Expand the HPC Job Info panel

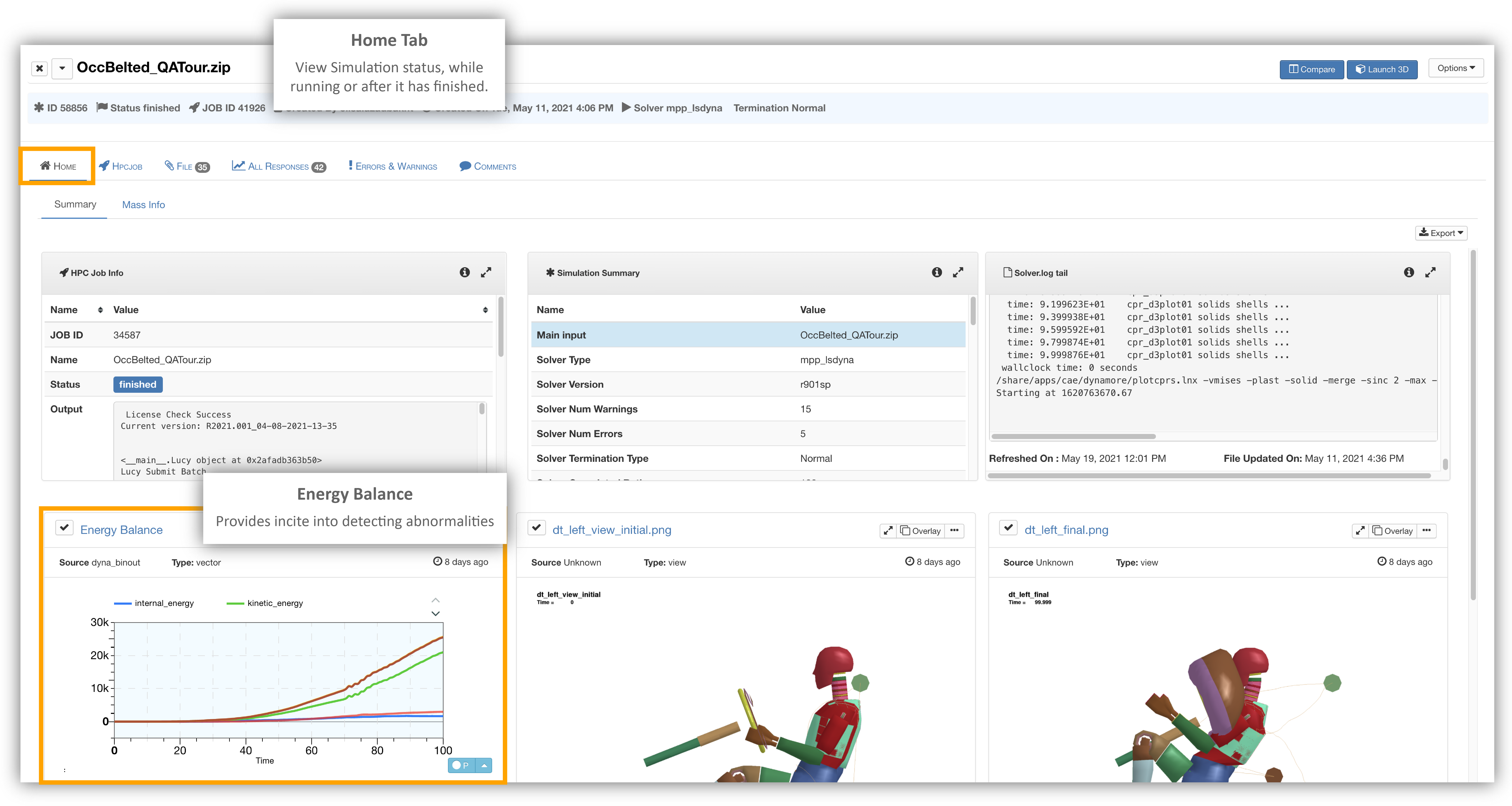(x=486, y=272)
